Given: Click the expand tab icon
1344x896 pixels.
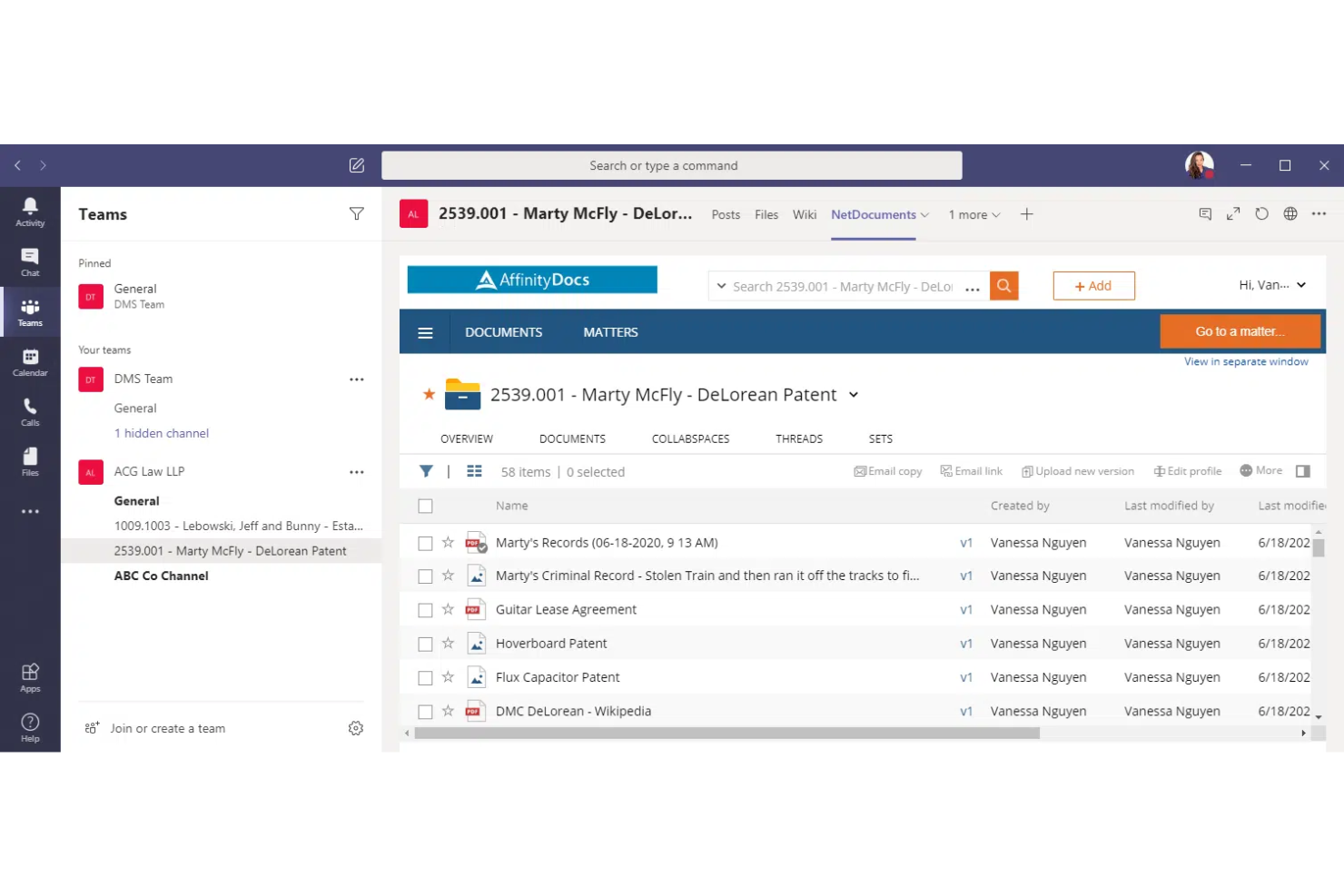Looking at the screenshot, I should [1233, 214].
